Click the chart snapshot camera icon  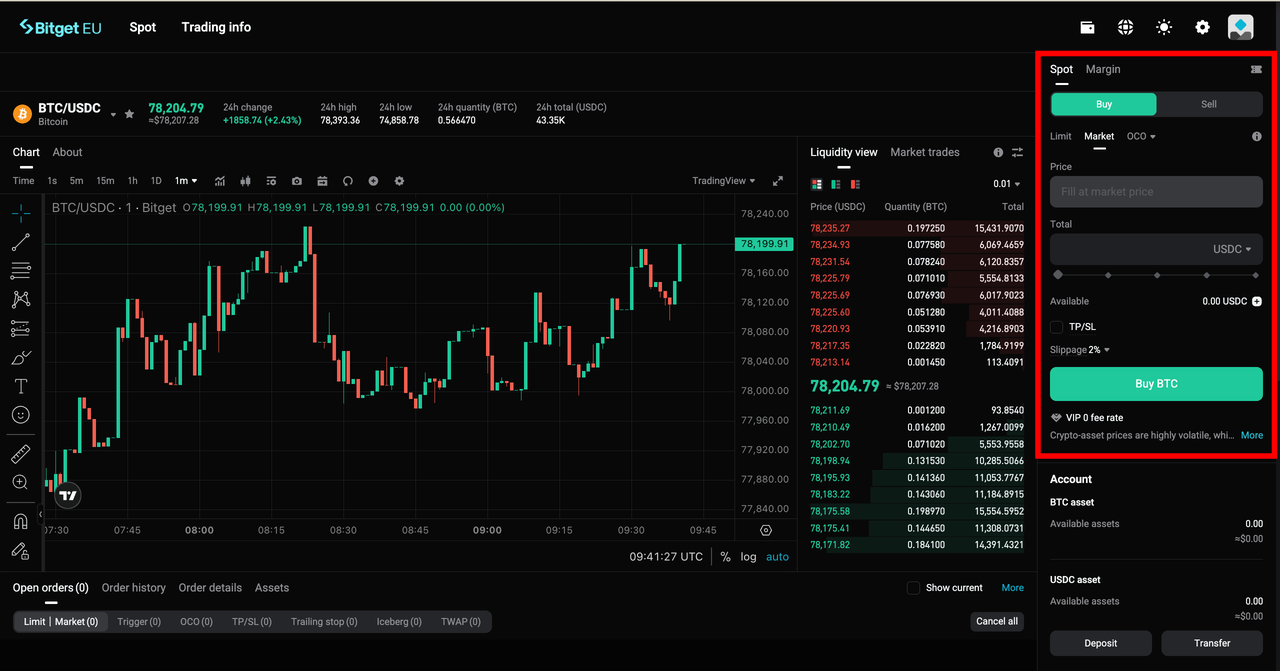(297, 181)
